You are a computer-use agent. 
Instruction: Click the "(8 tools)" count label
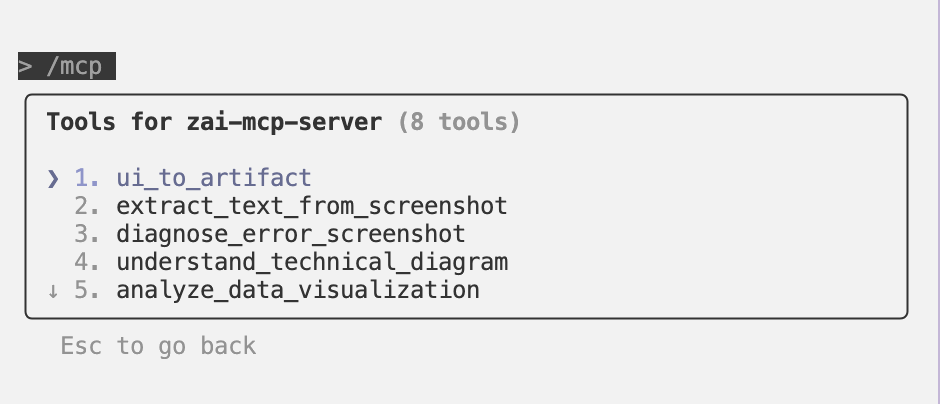pyautogui.click(x=459, y=123)
